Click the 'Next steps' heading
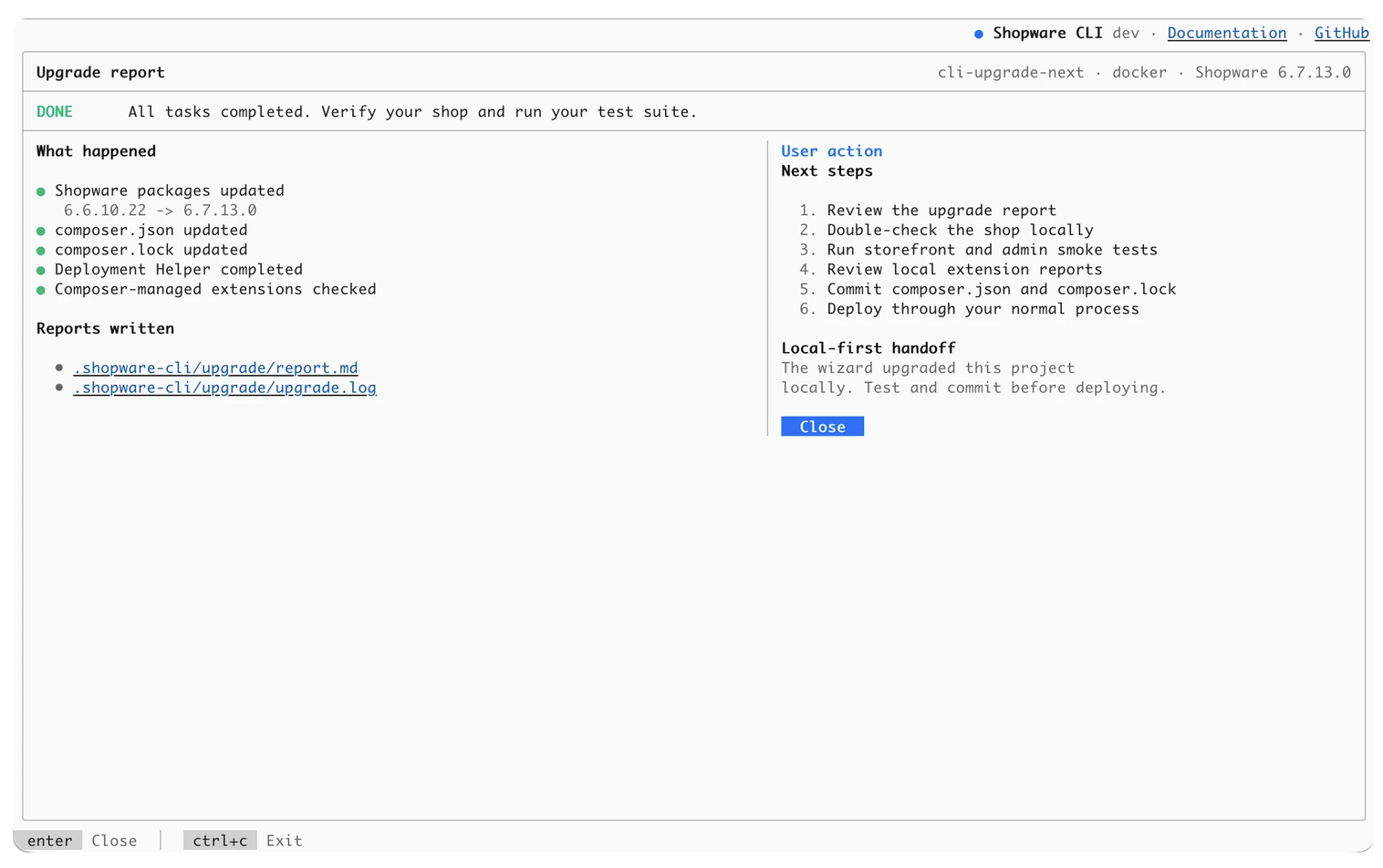Image resolution: width=1383 pixels, height=868 pixels. tap(827, 170)
